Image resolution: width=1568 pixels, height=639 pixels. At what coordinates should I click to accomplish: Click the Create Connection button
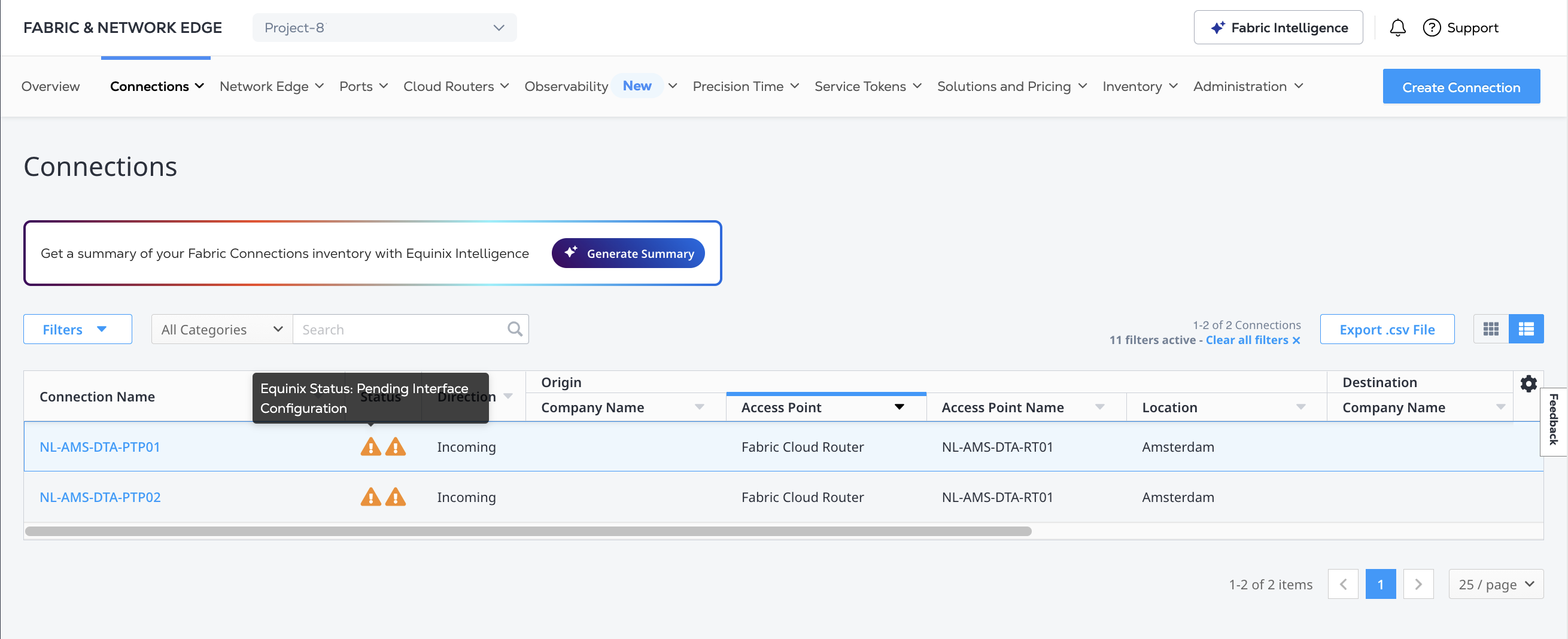[x=1461, y=86]
